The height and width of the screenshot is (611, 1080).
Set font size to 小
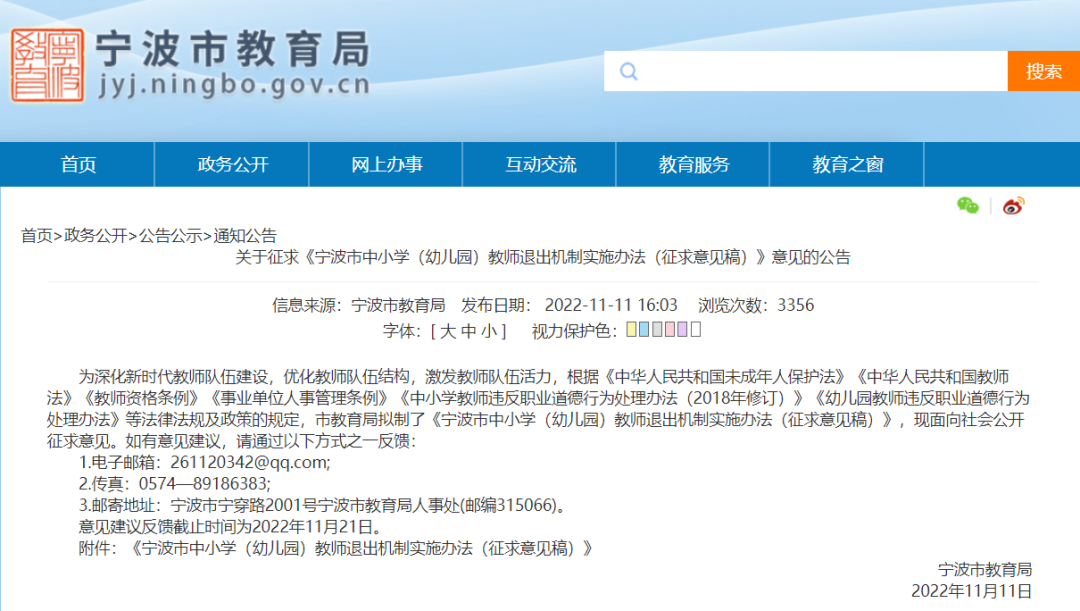click(490, 331)
